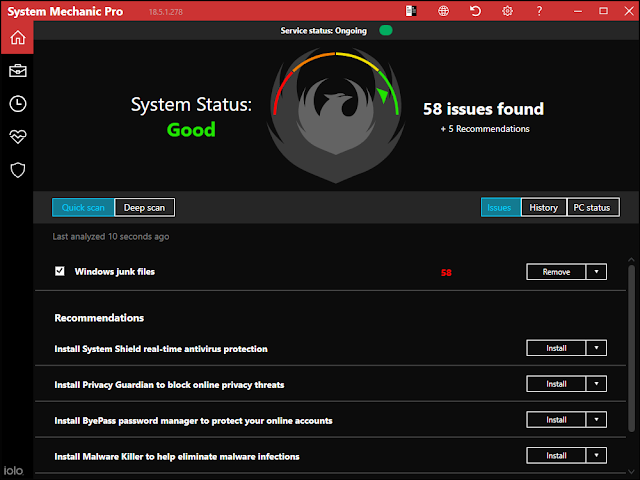Viewport: 640px width, 480px height.
Task: Open the LiveBoost heartbeat icon in sidebar
Action: (18, 137)
